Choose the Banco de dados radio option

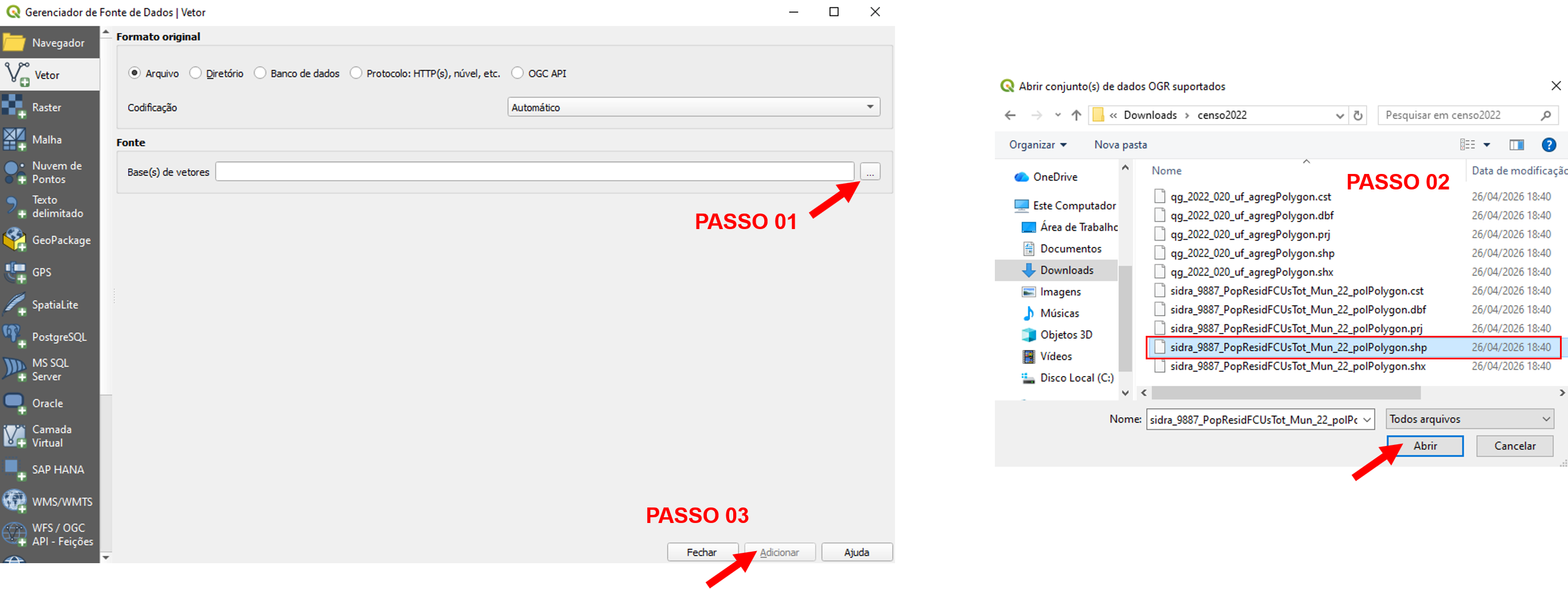coord(260,73)
